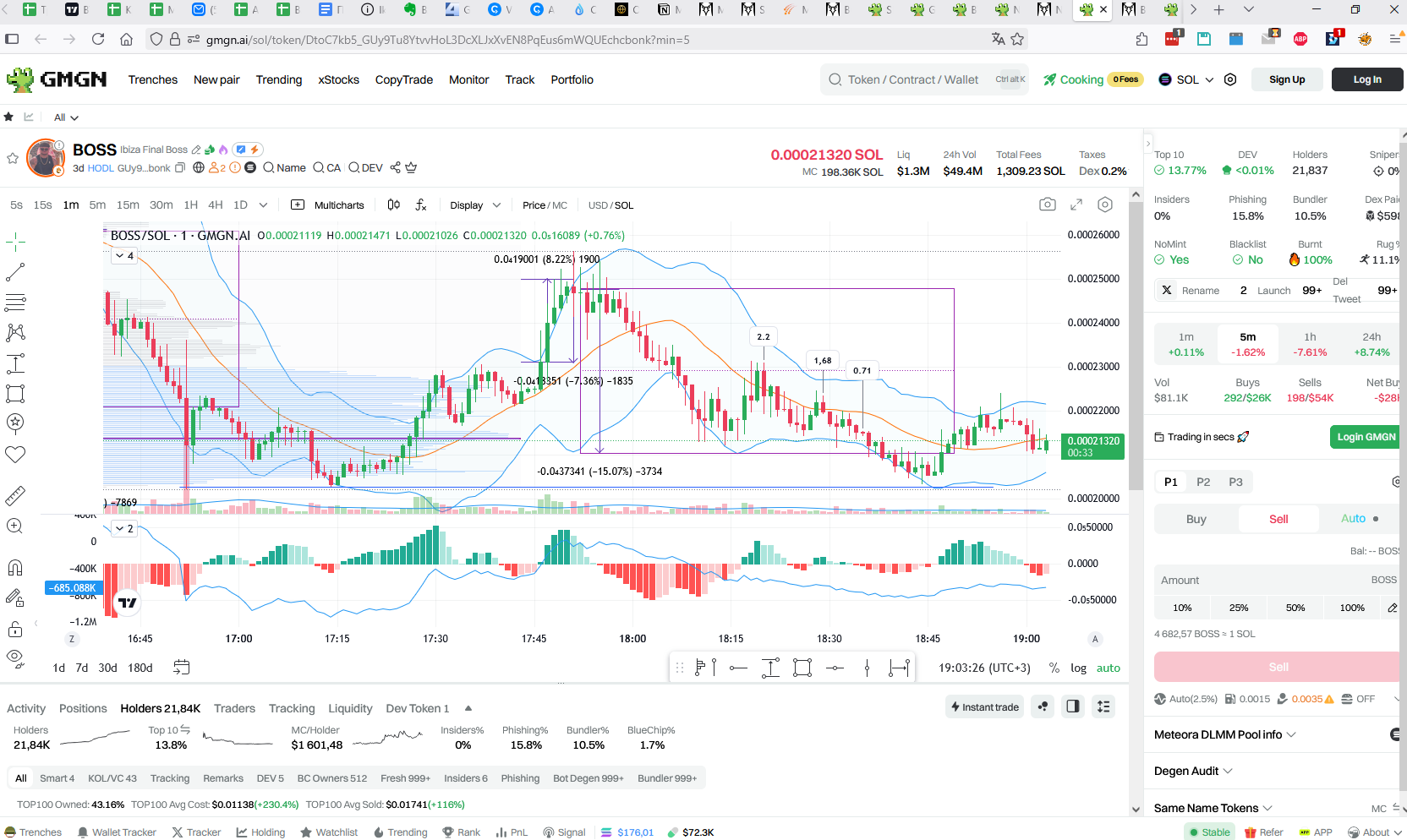The height and width of the screenshot is (840, 1407).
Task: Open the custom date range calendar
Action: point(181,668)
